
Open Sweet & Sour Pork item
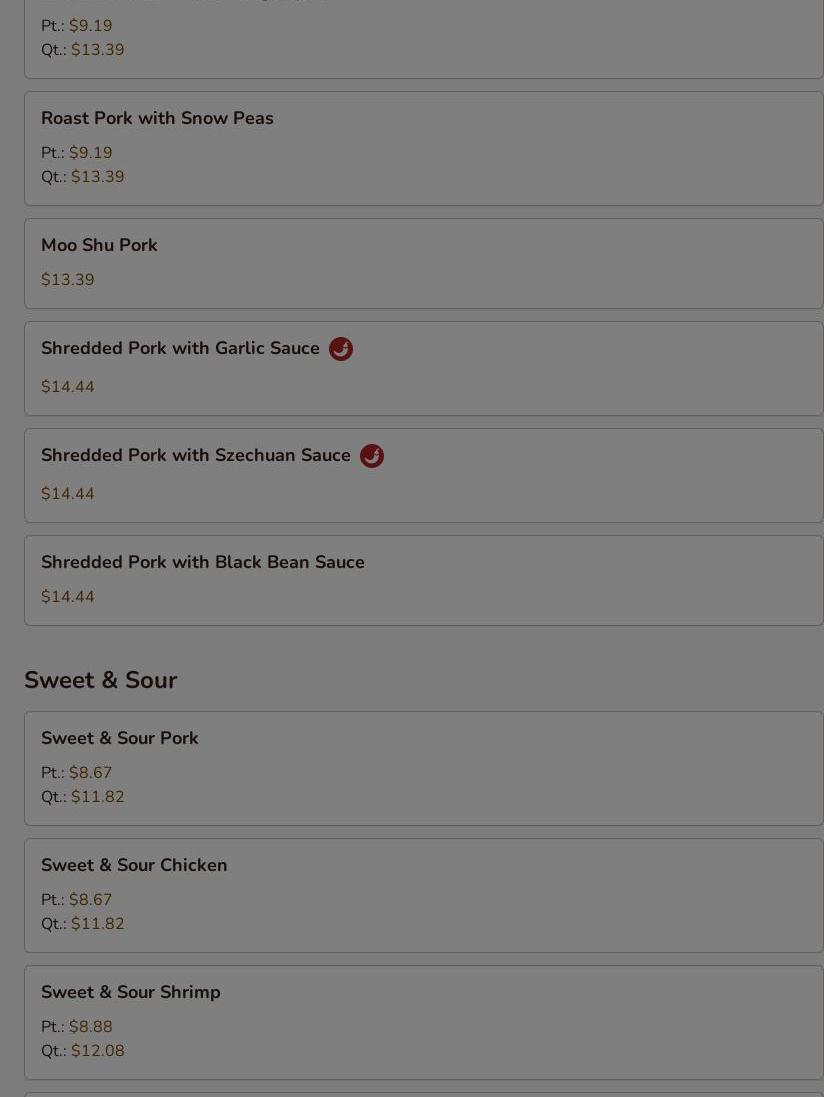(x=424, y=768)
